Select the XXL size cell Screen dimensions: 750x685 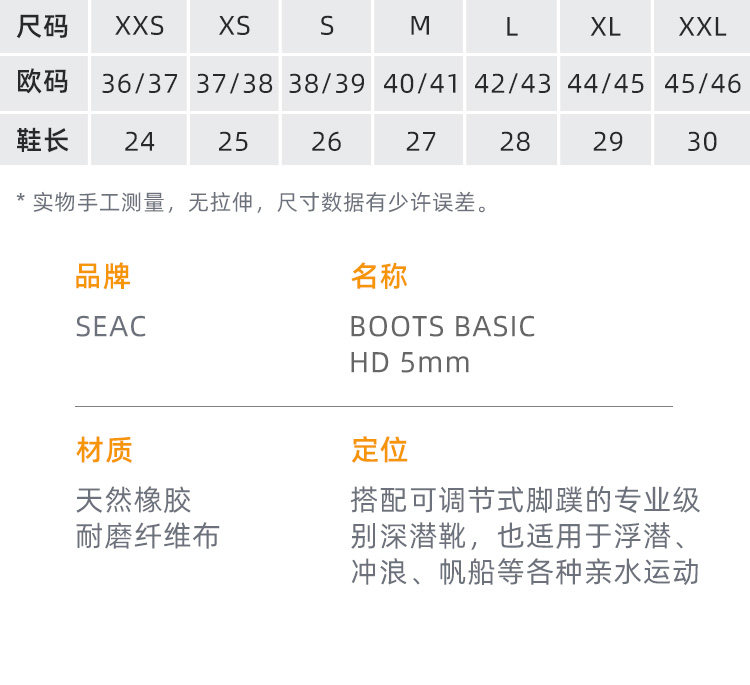[x=702, y=27]
